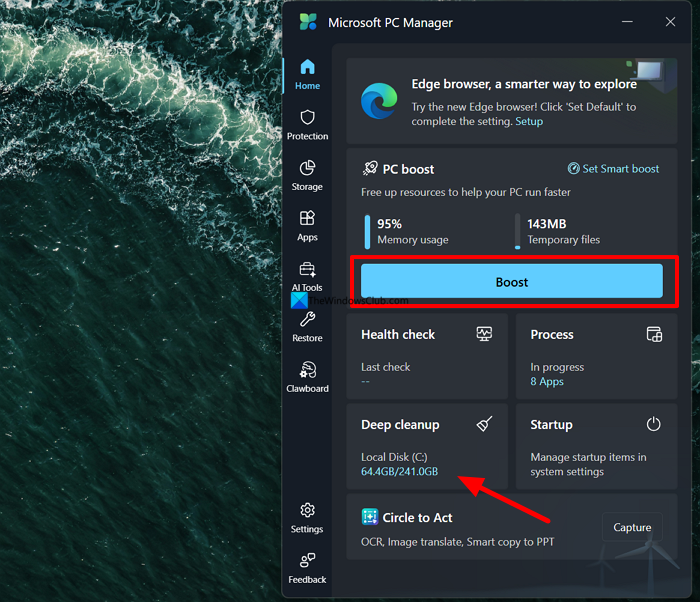Open the Startup card
This screenshot has width=700, height=602.
click(596, 446)
